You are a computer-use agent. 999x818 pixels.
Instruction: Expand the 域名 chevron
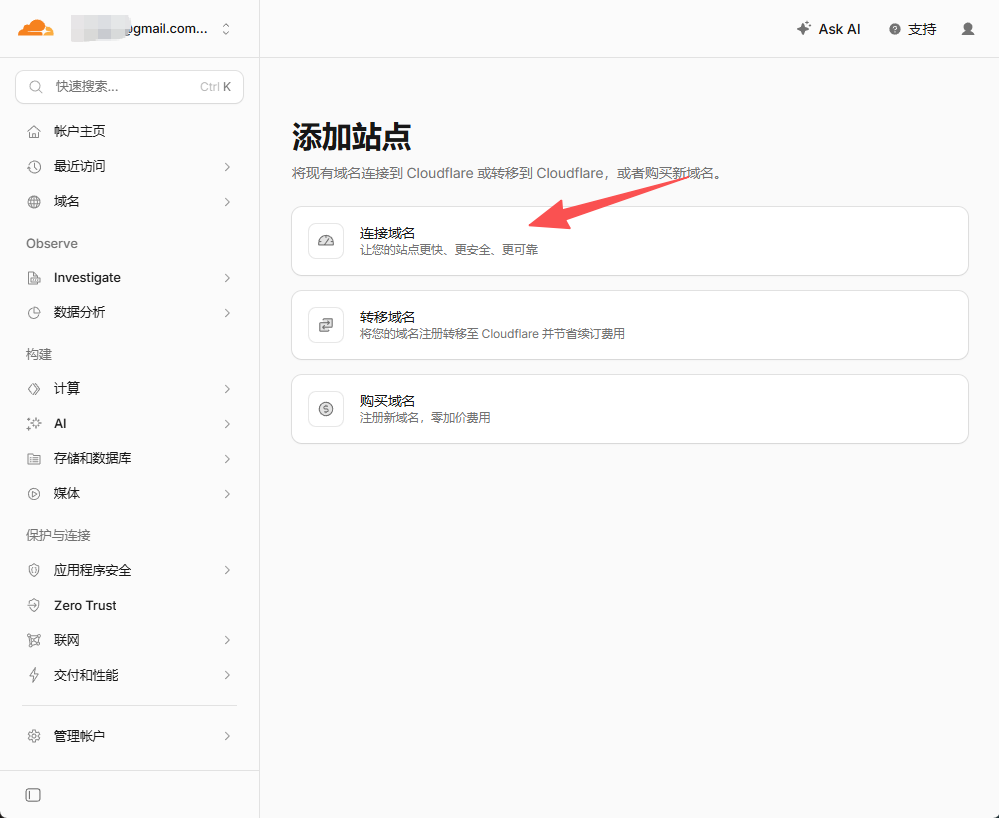[227, 202]
